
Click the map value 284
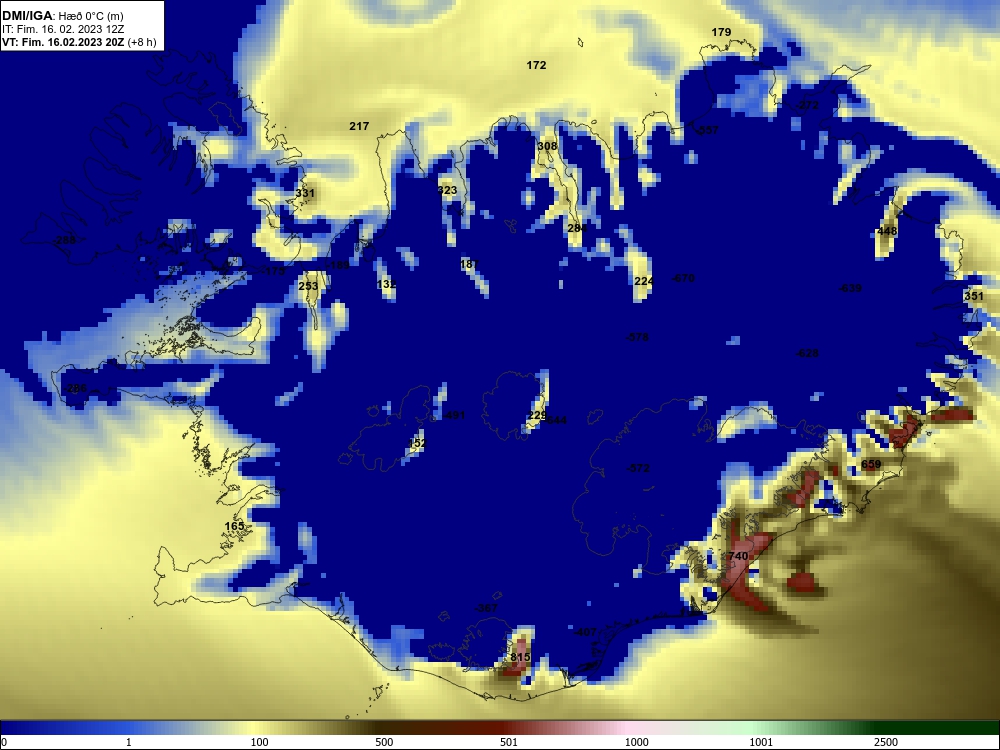tap(577, 228)
